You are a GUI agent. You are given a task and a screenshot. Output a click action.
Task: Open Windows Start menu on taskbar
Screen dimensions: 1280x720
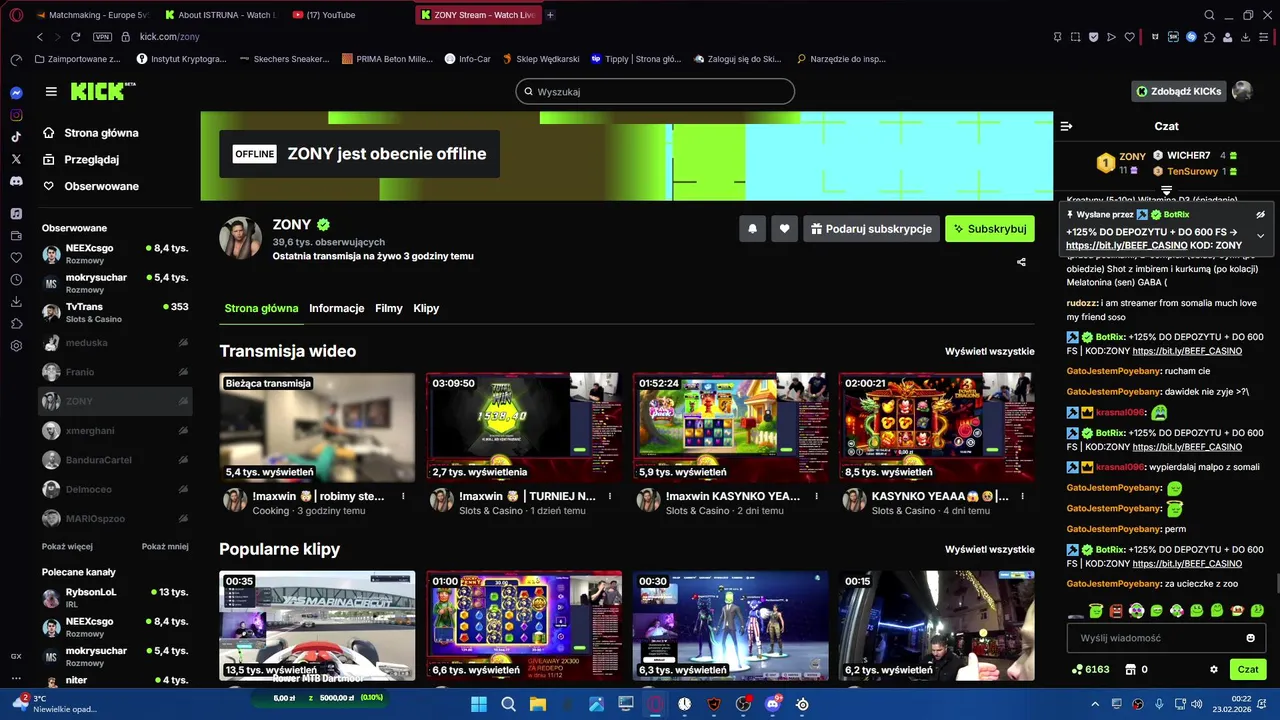(x=479, y=704)
